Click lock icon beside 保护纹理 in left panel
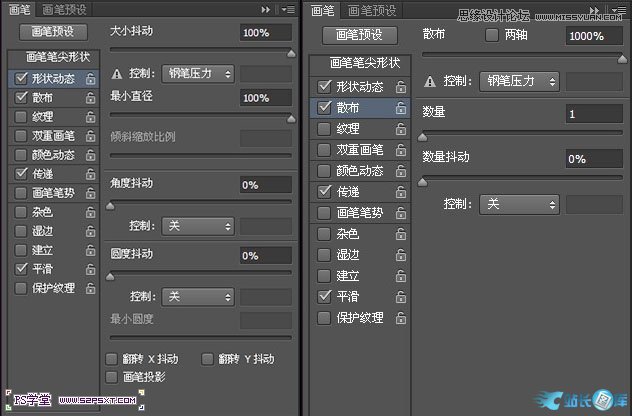 (91, 288)
